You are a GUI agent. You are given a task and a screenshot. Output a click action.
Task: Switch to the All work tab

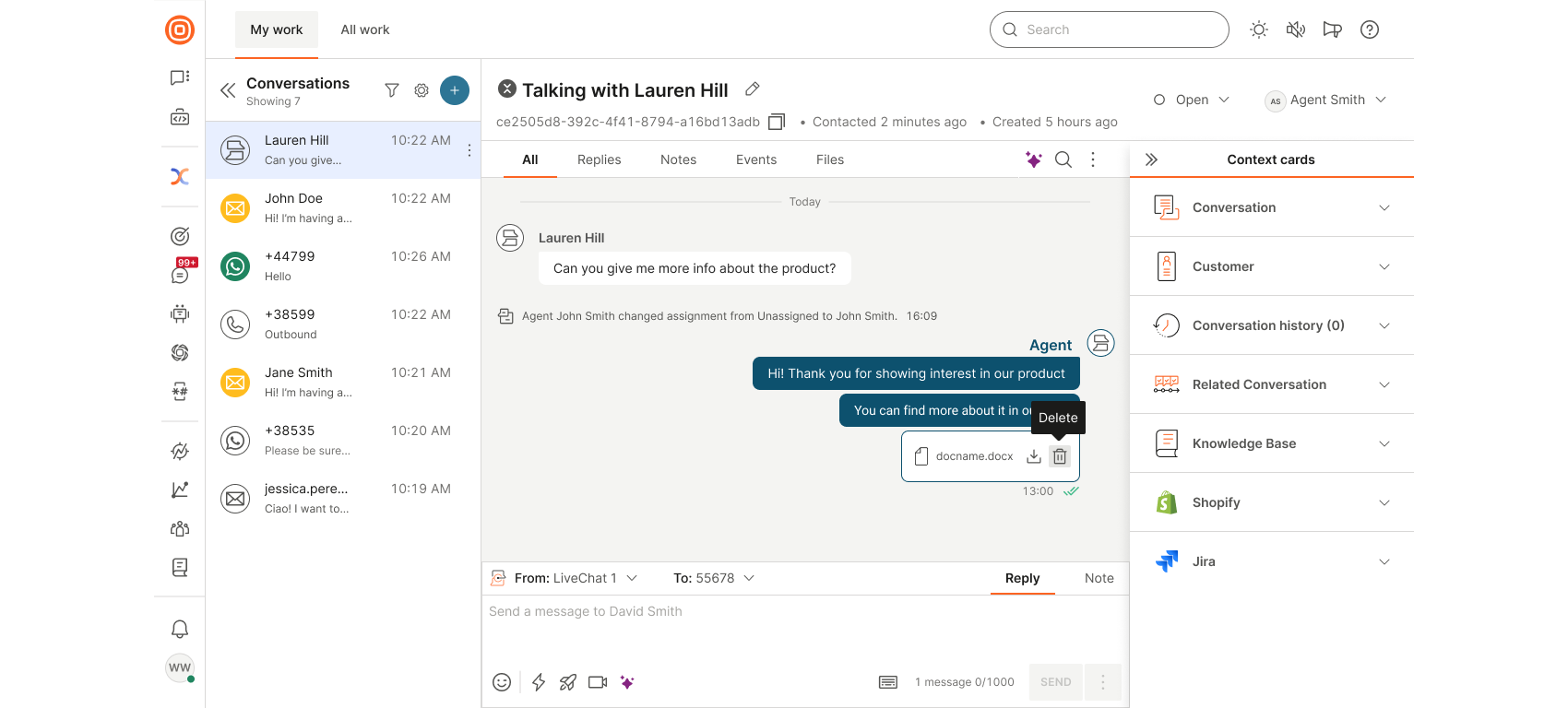[x=365, y=29]
